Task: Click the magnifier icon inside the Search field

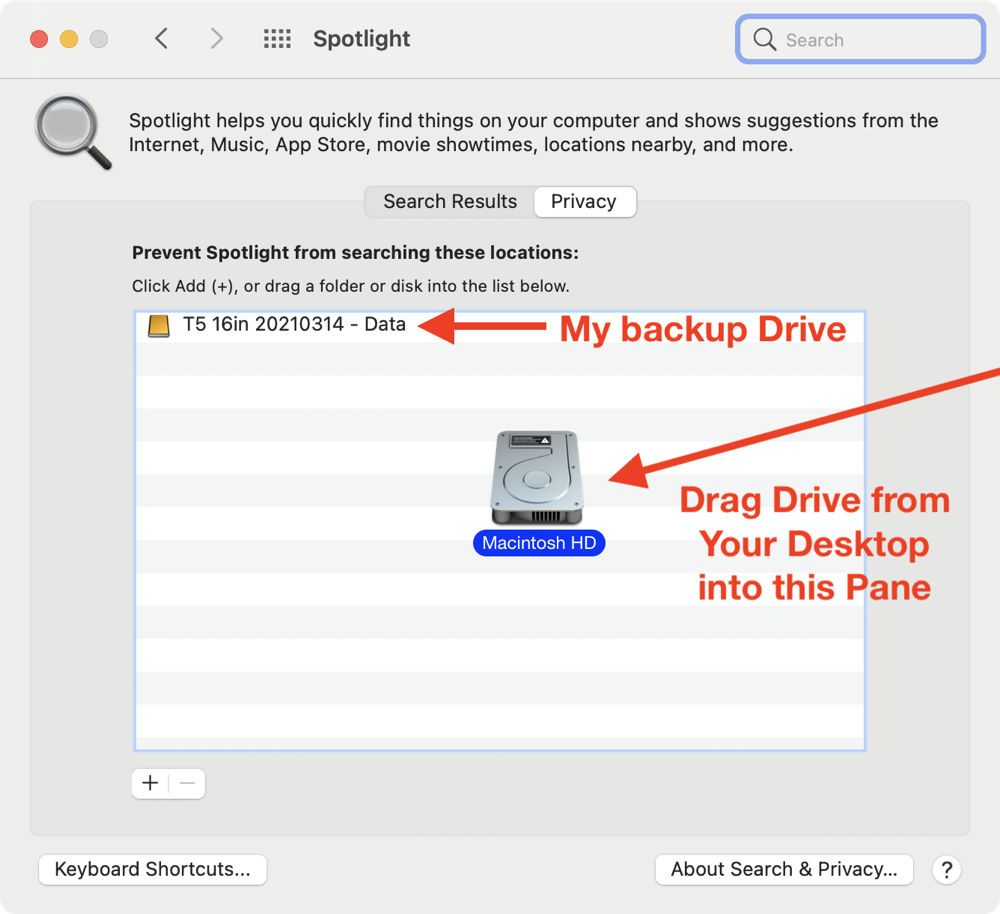Action: (x=765, y=40)
